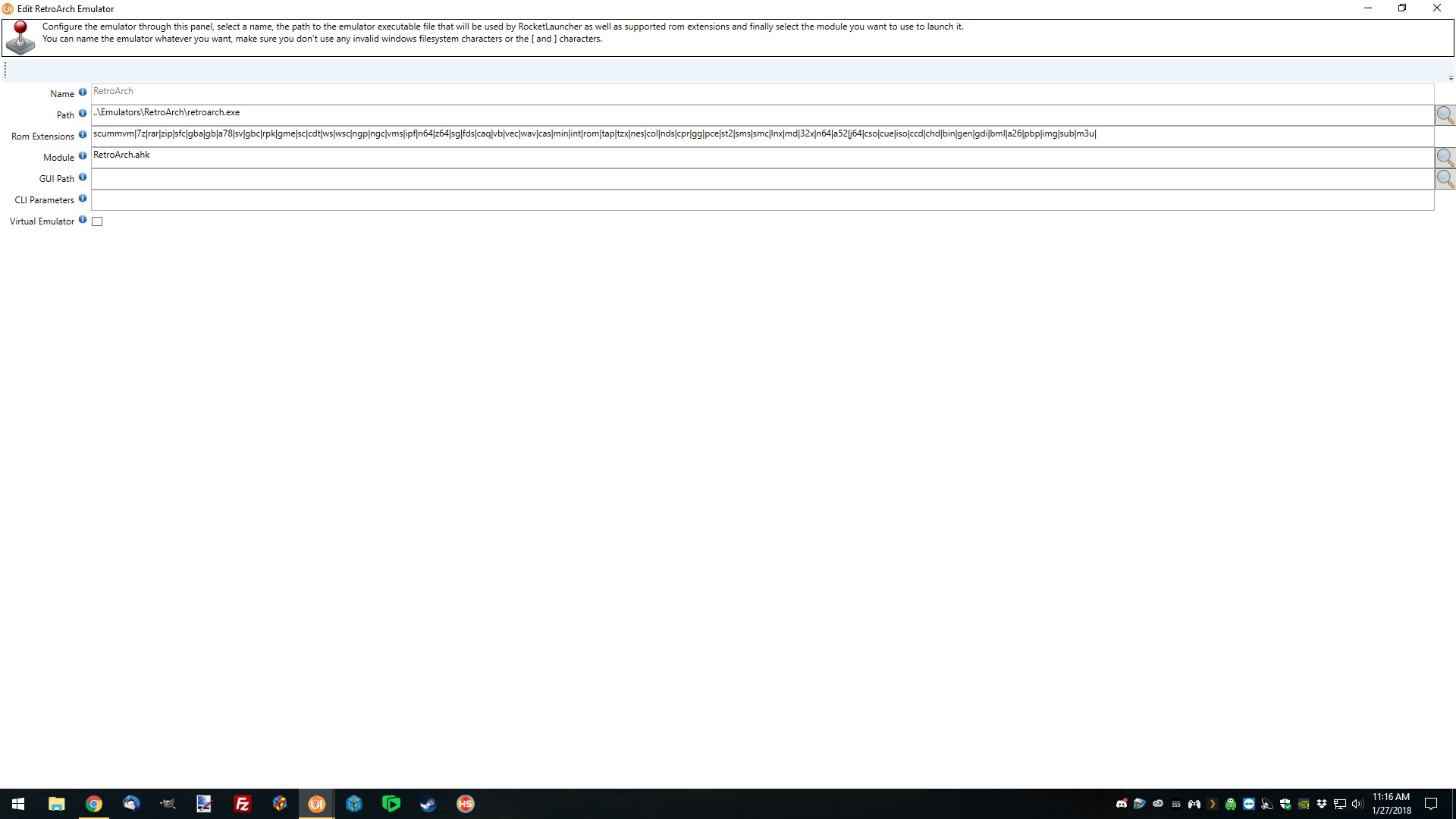Open the clock showing 11:16 AM

1392,804
